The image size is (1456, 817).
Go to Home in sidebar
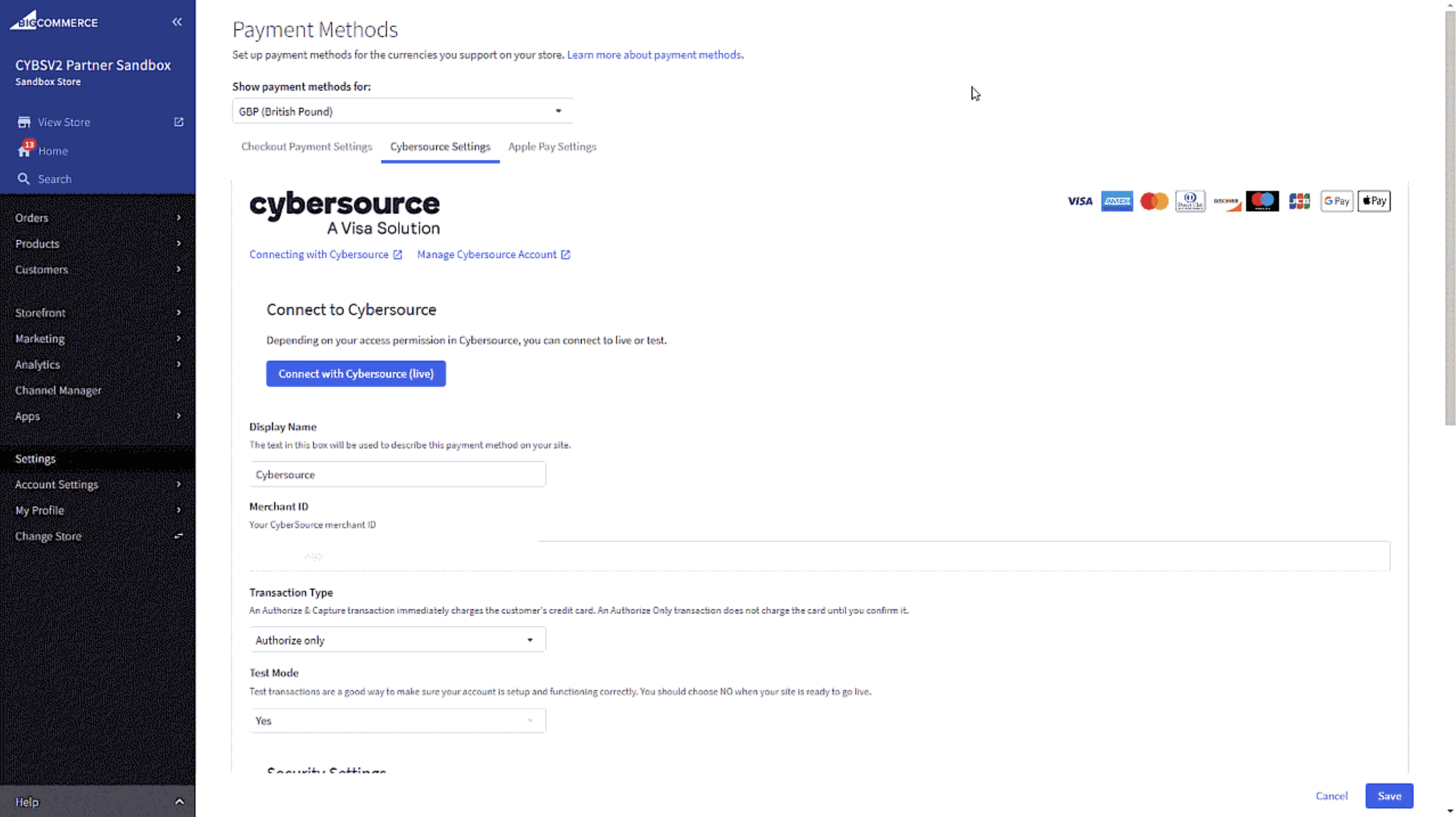pyautogui.click(x=53, y=151)
